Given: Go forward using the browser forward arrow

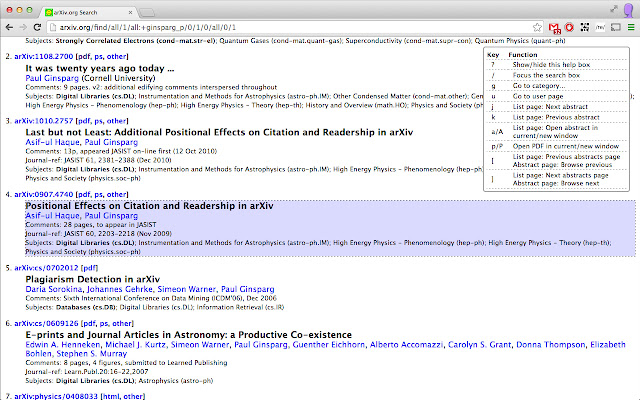Looking at the screenshot, I should (x=23, y=27).
